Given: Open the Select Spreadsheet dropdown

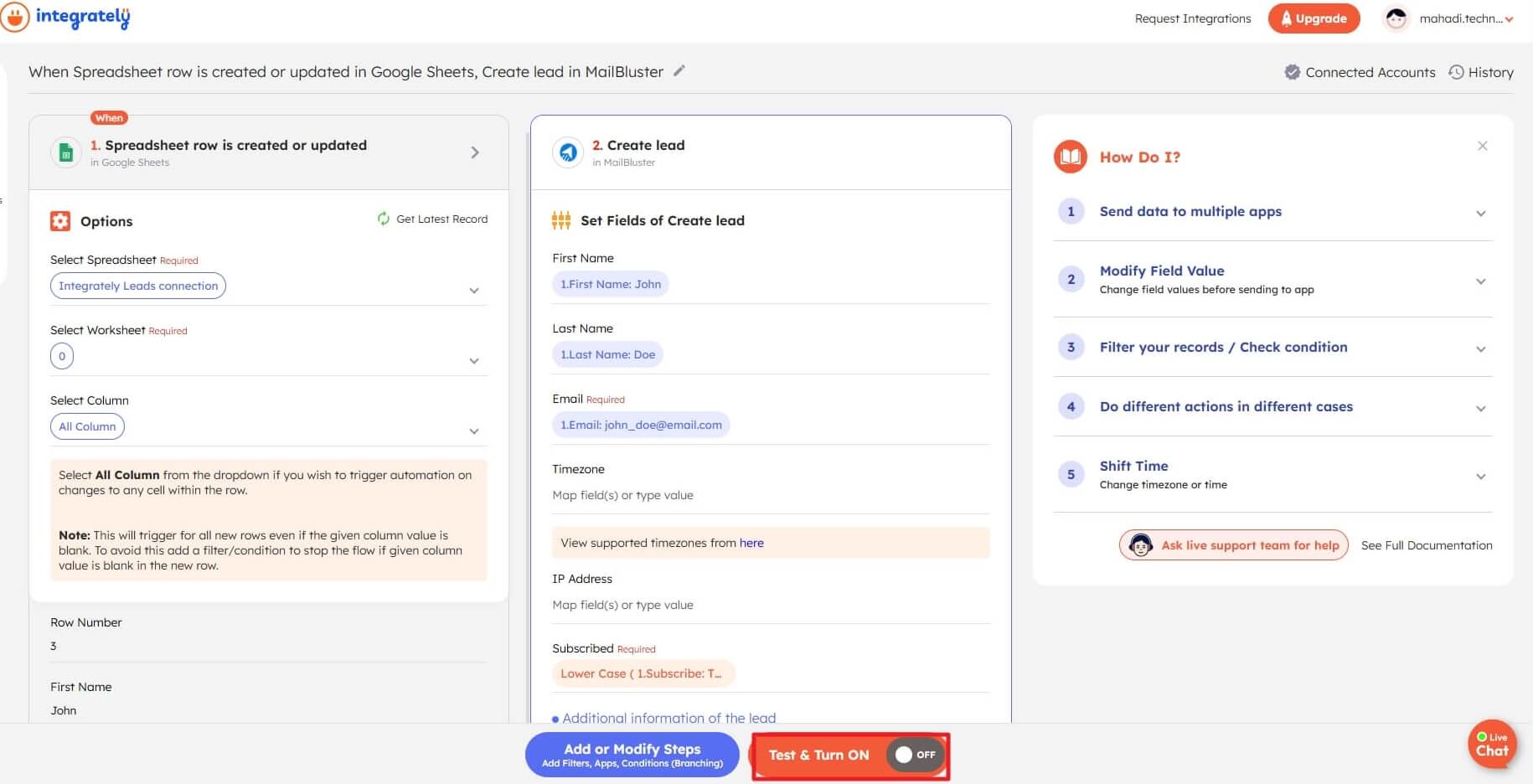Looking at the screenshot, I should coord(474,291).
